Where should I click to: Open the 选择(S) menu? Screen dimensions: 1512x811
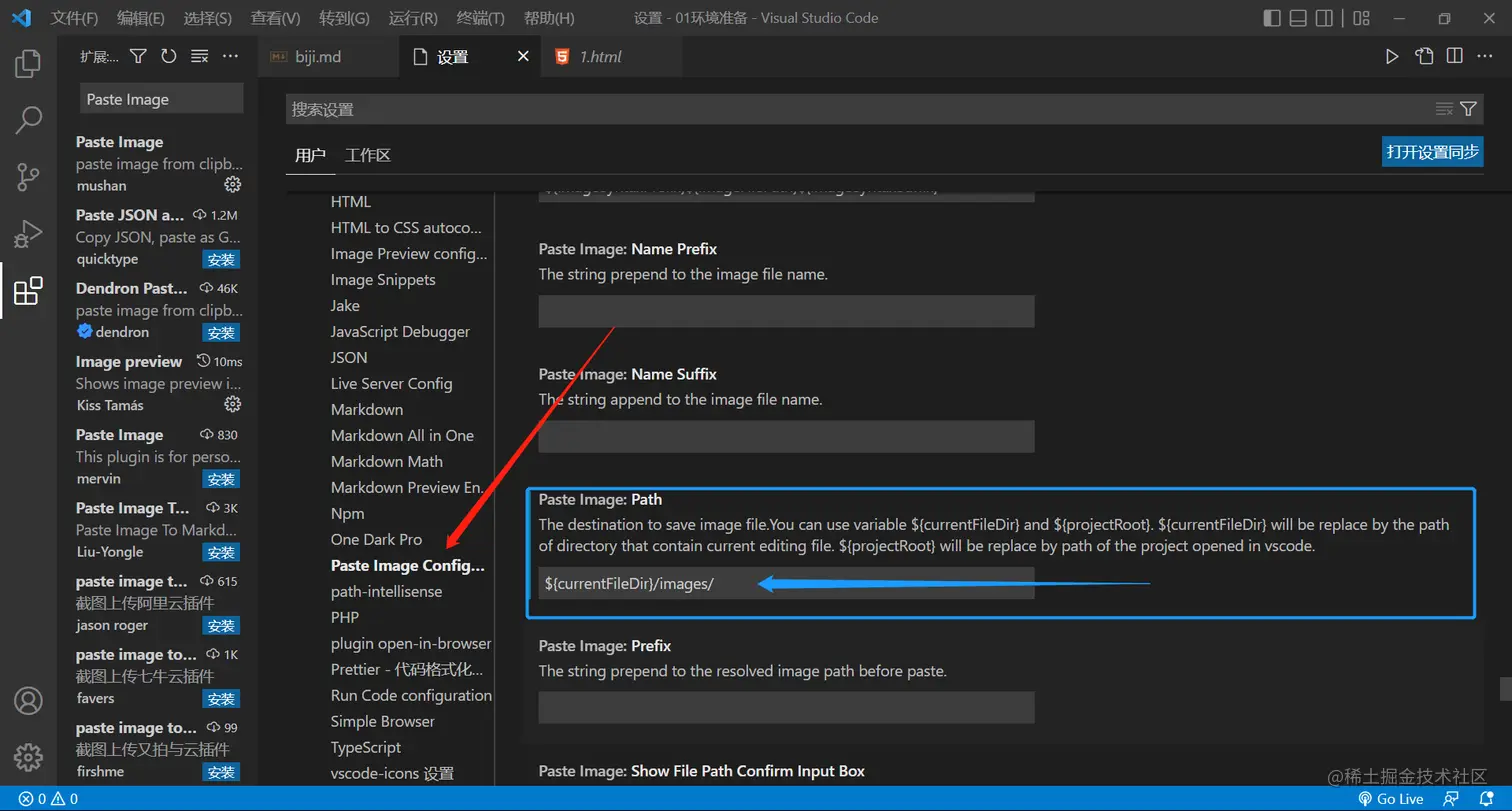point(208,18)
